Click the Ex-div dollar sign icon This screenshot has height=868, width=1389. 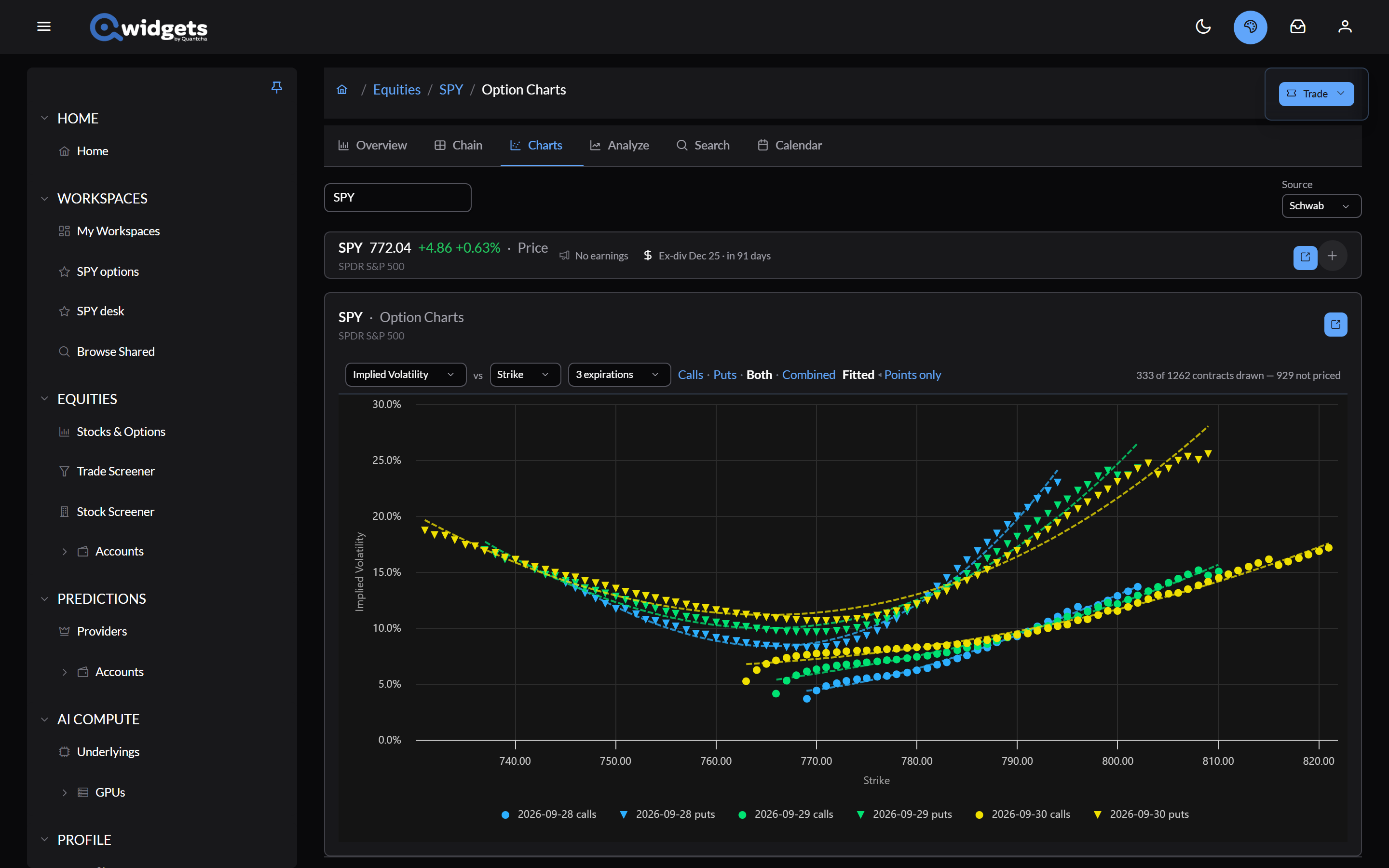(647, 256)
